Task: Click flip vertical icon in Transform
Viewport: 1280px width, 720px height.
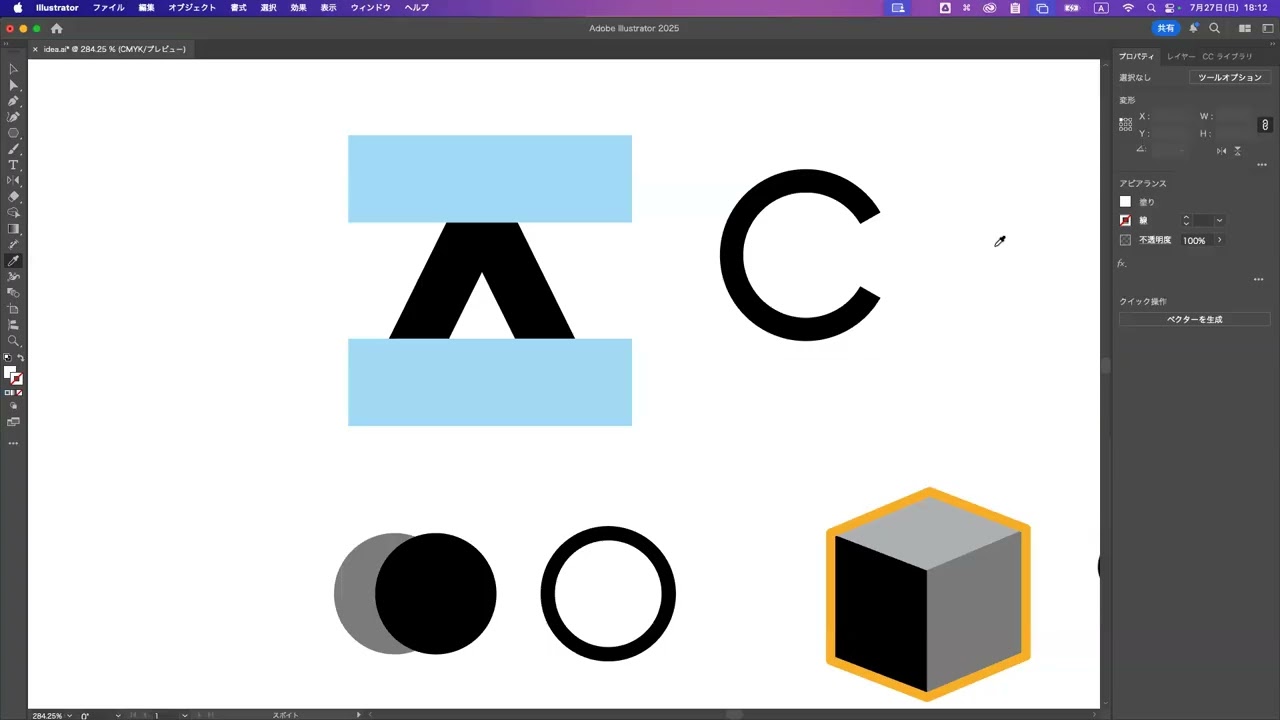Action: [1237, 151]
